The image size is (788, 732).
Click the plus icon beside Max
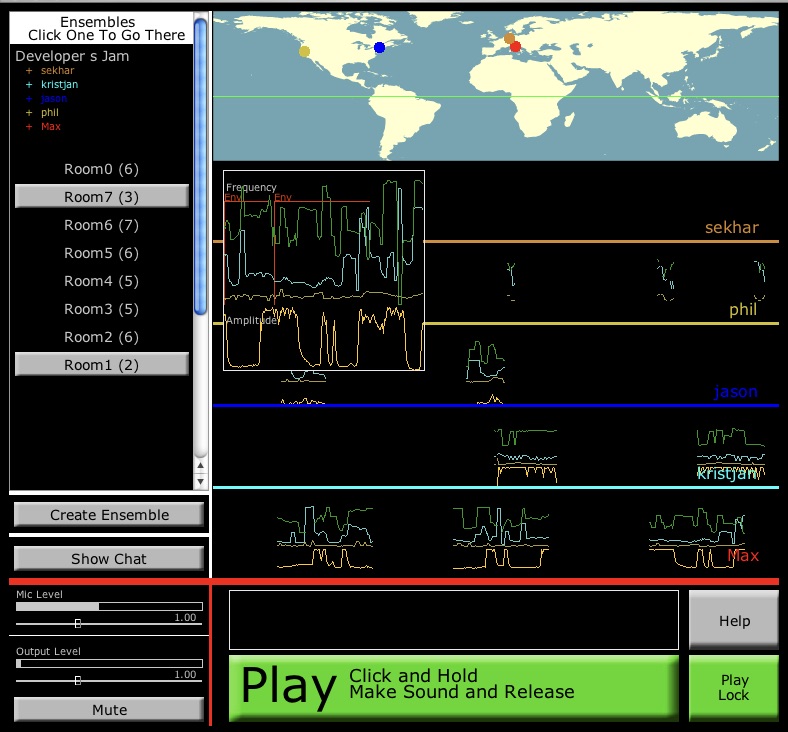[x=29, y=127]
